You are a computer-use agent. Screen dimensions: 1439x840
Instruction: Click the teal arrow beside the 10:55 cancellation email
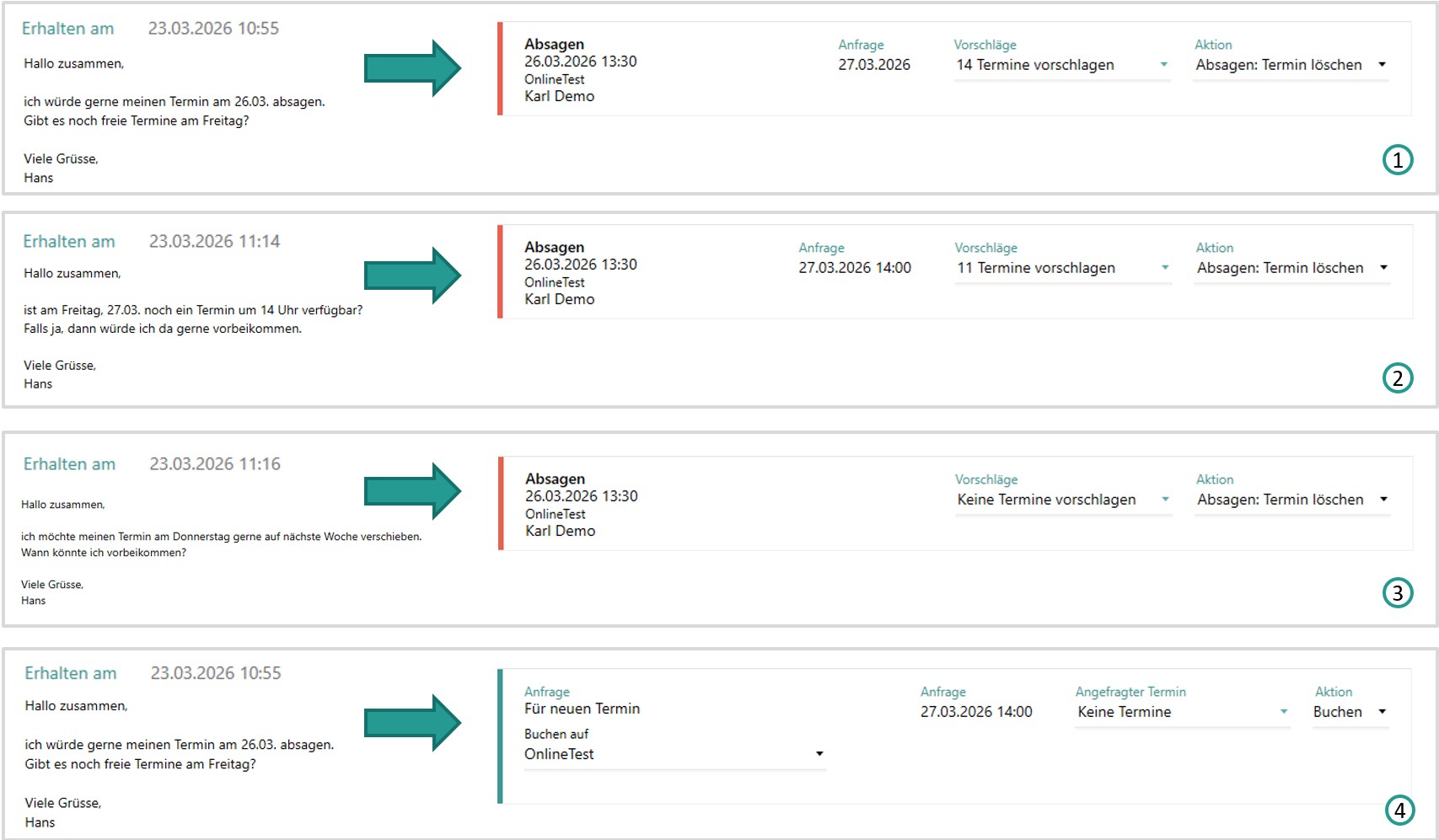click(x=412, y=67)
